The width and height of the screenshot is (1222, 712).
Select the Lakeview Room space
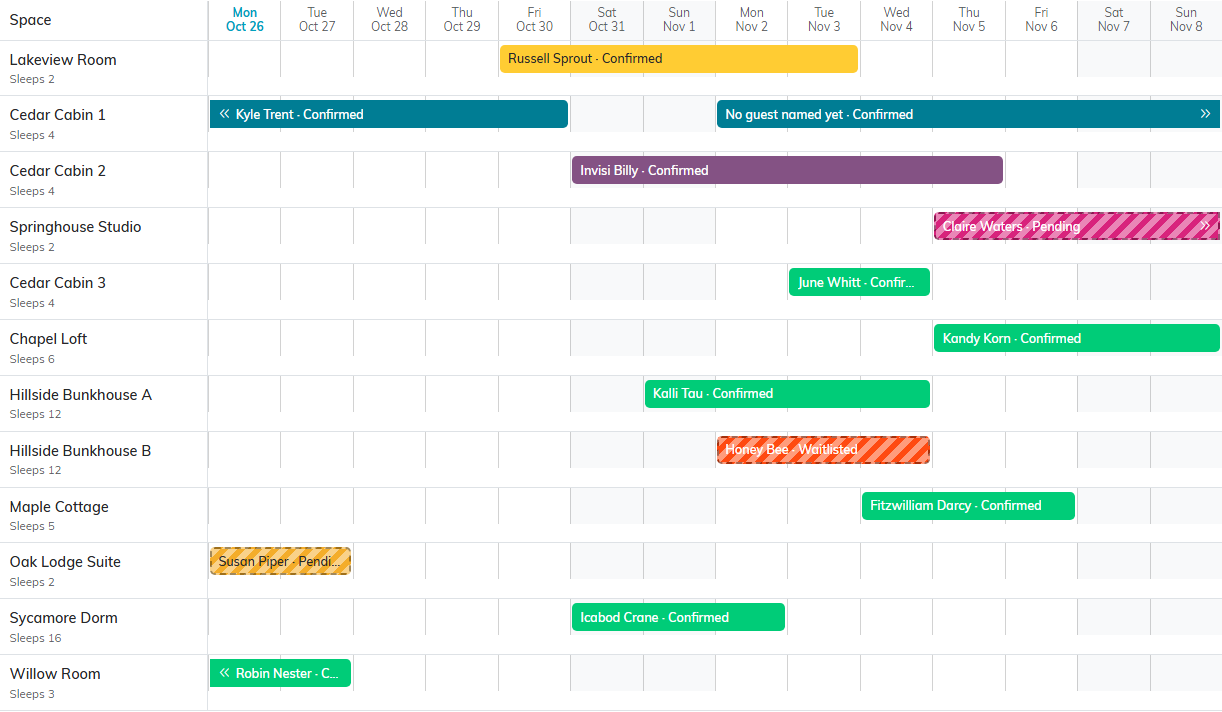click(63, 60)
